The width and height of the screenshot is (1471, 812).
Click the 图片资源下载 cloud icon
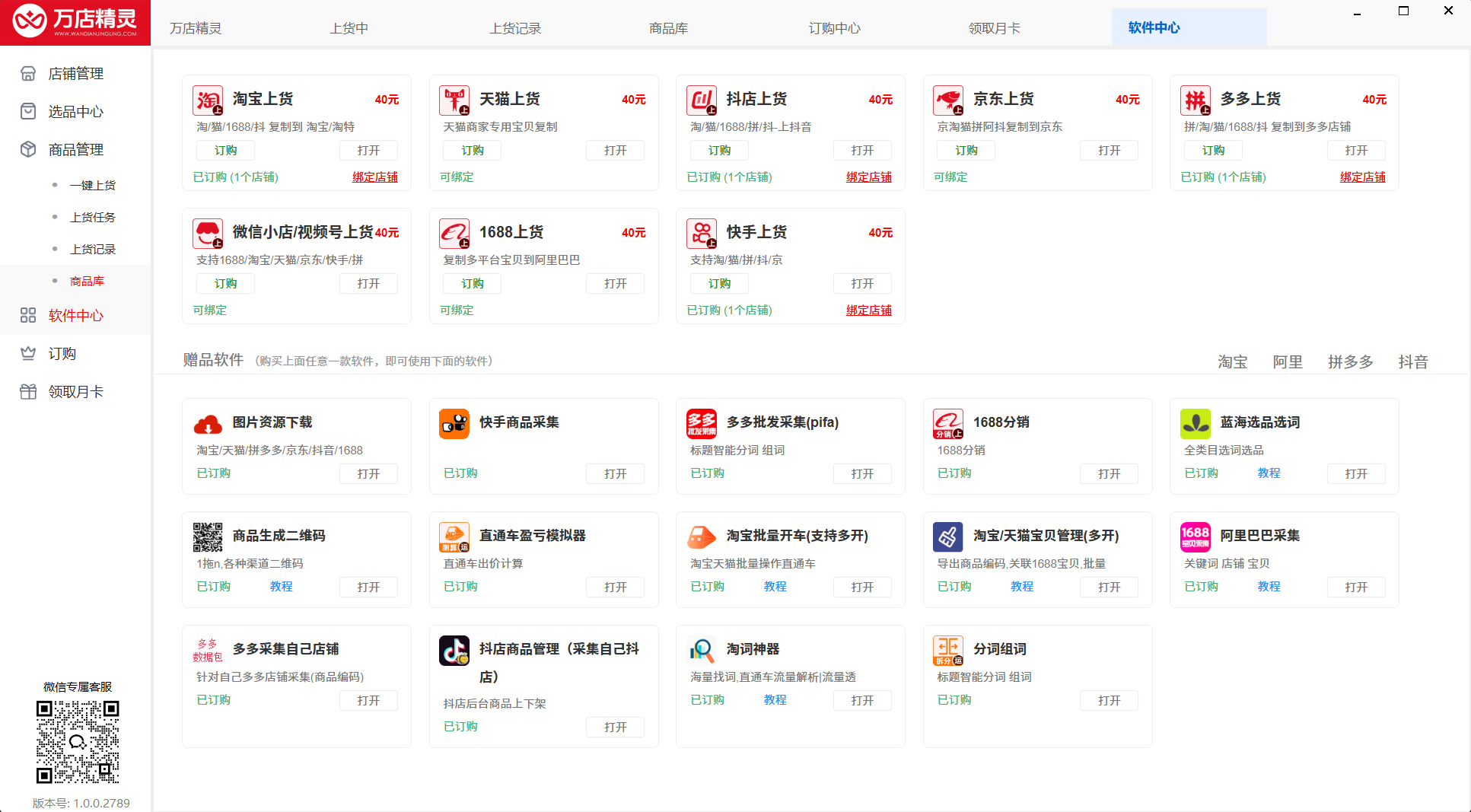pyautogui.click(x=208, y=424)
